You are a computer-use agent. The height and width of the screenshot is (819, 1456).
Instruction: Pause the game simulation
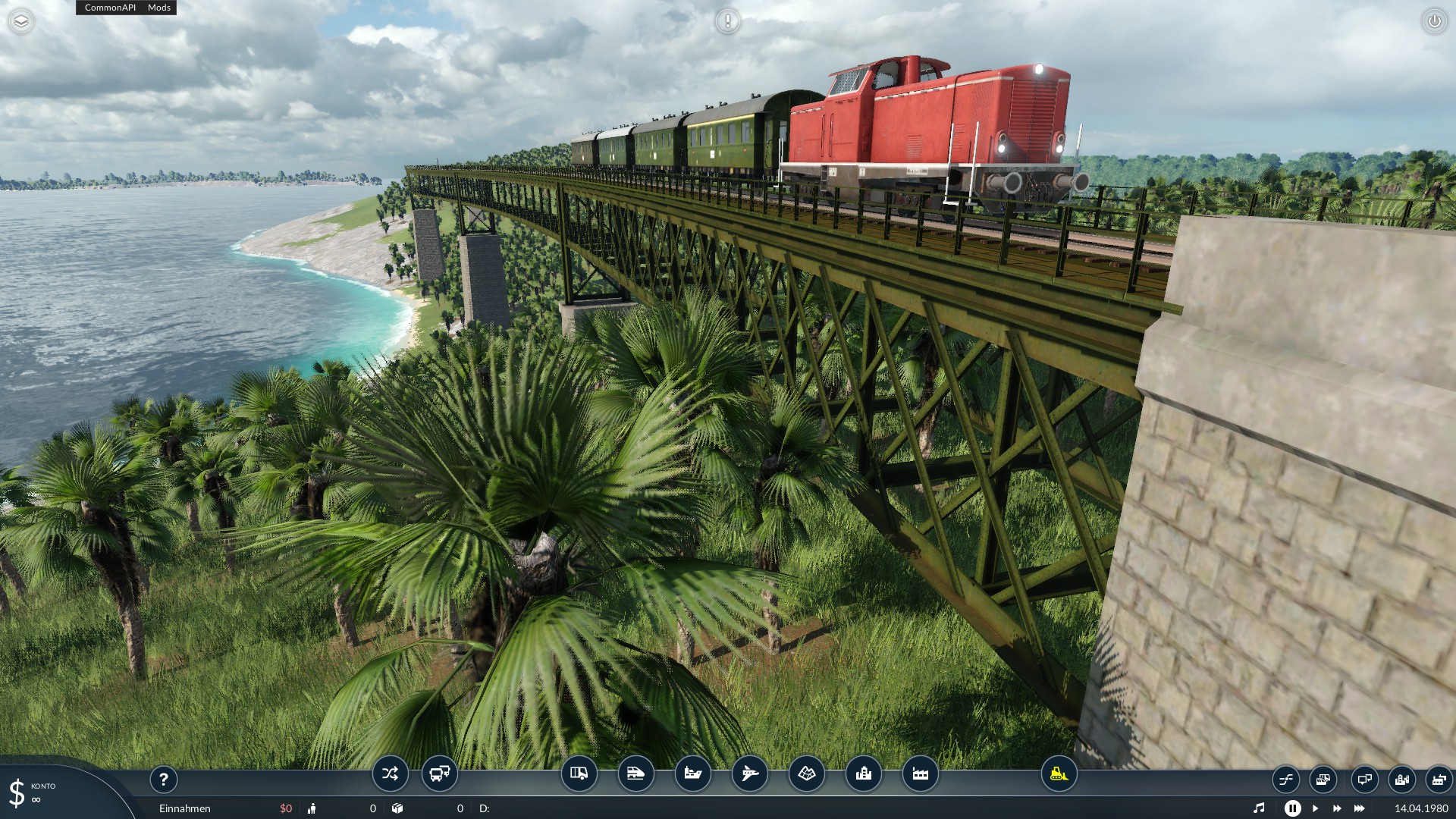tap(1293, 808)
